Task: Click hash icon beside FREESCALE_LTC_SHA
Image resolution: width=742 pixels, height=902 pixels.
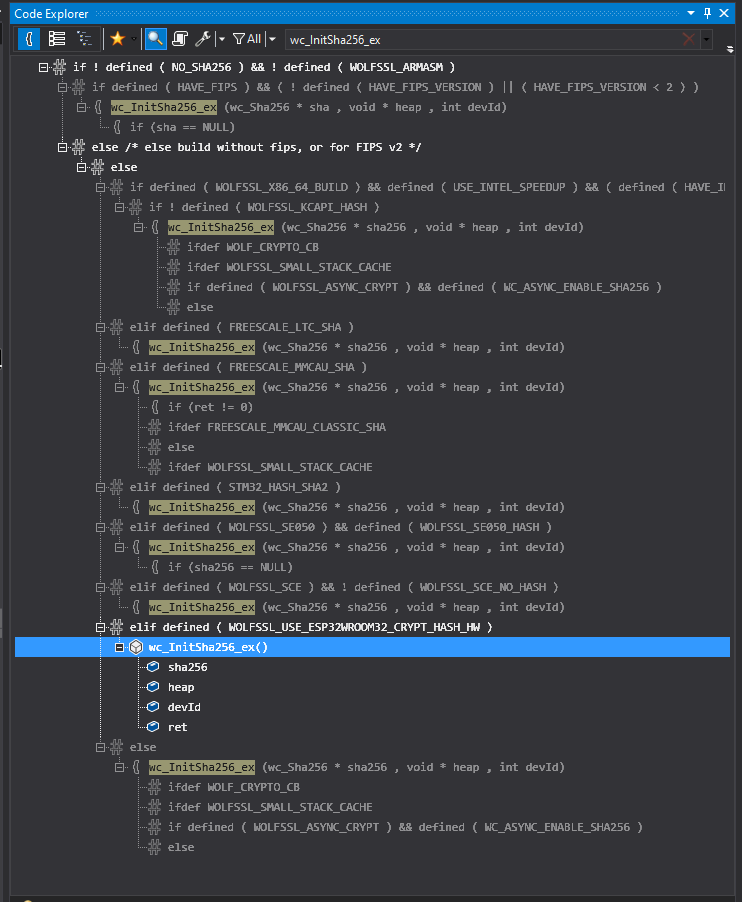Action: click(116, 327)
